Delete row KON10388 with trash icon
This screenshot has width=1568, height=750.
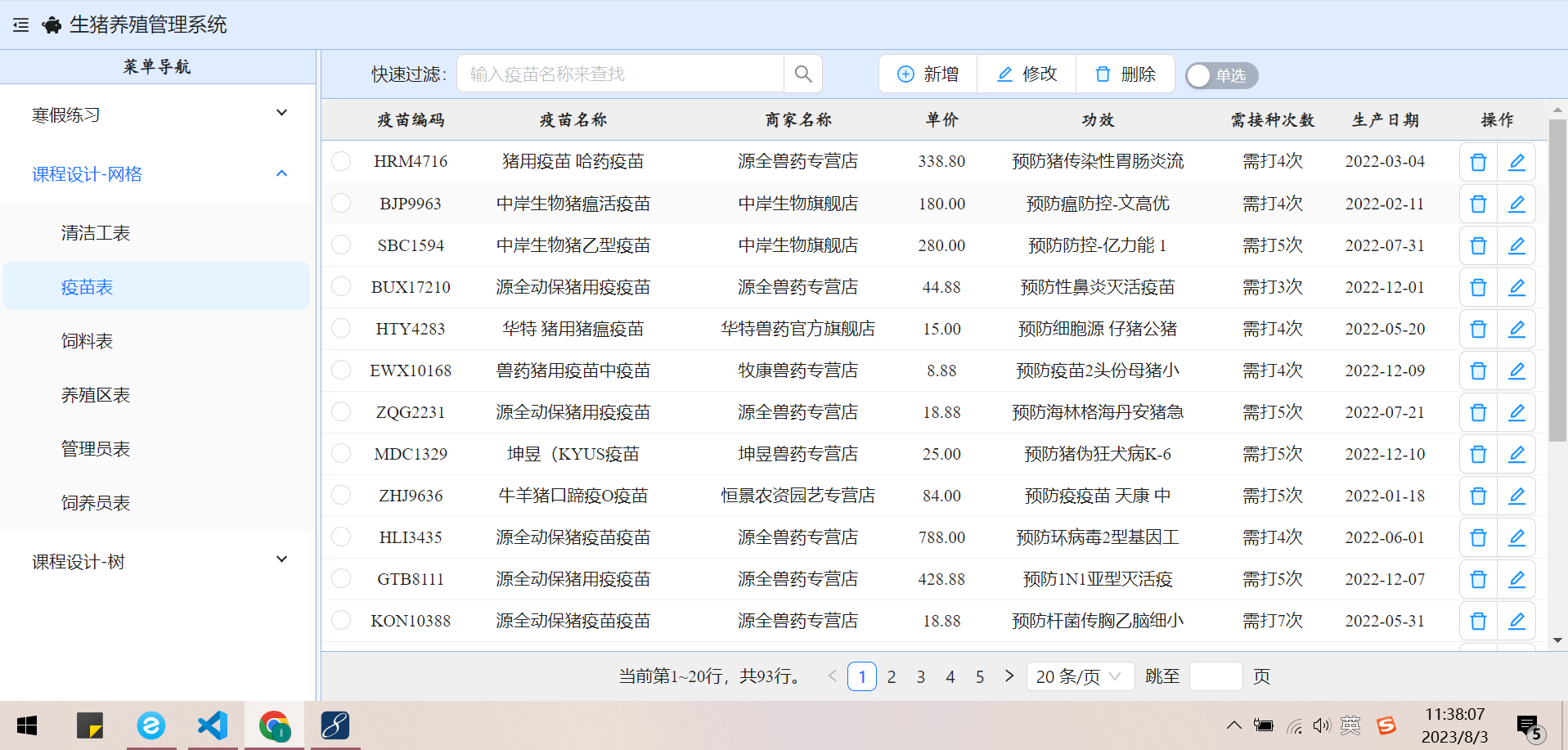[1478, 621]
